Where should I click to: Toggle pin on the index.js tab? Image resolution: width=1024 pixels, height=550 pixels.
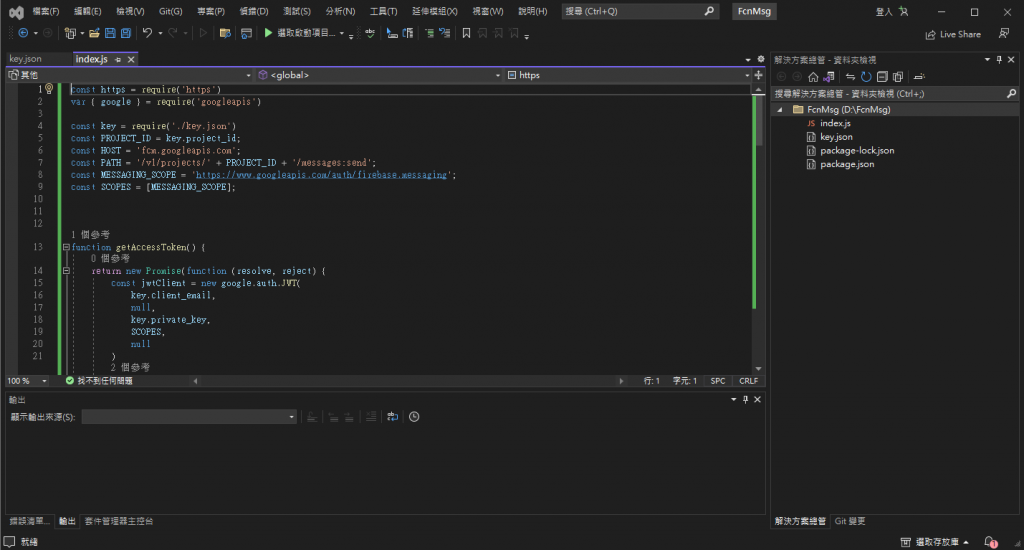click(x=117, y=59)
